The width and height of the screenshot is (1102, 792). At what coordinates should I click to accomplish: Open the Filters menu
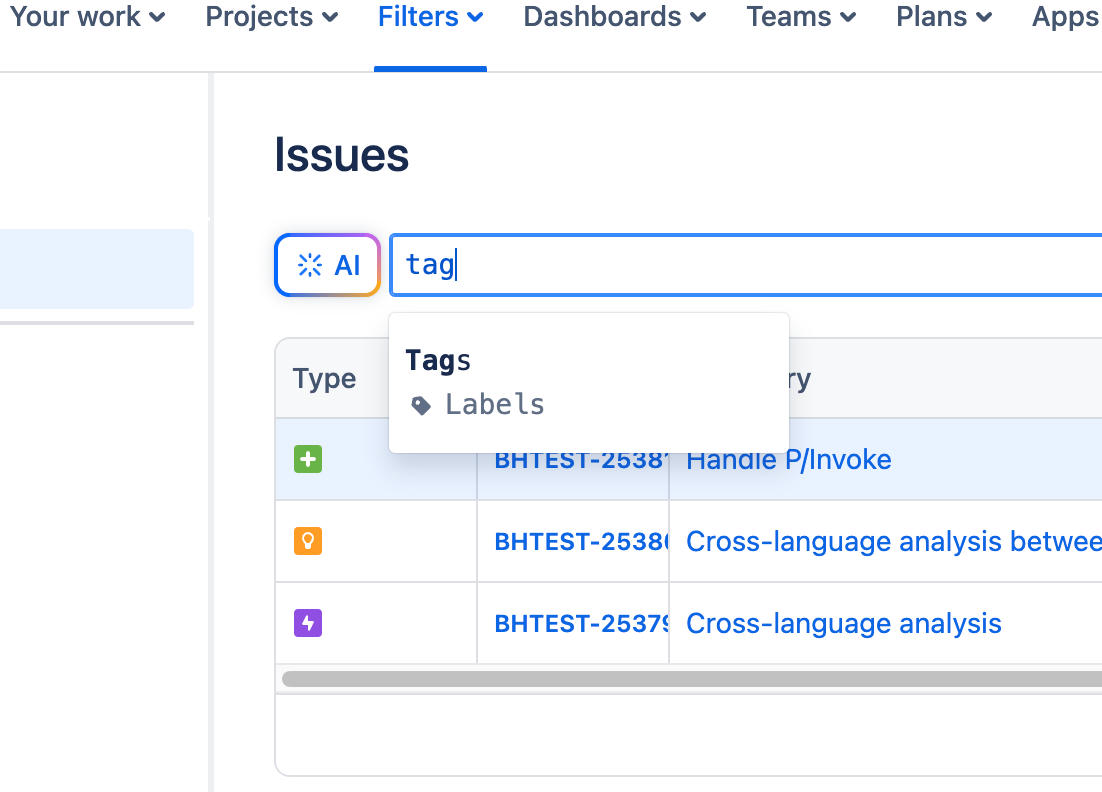click(x=430, y=17)
